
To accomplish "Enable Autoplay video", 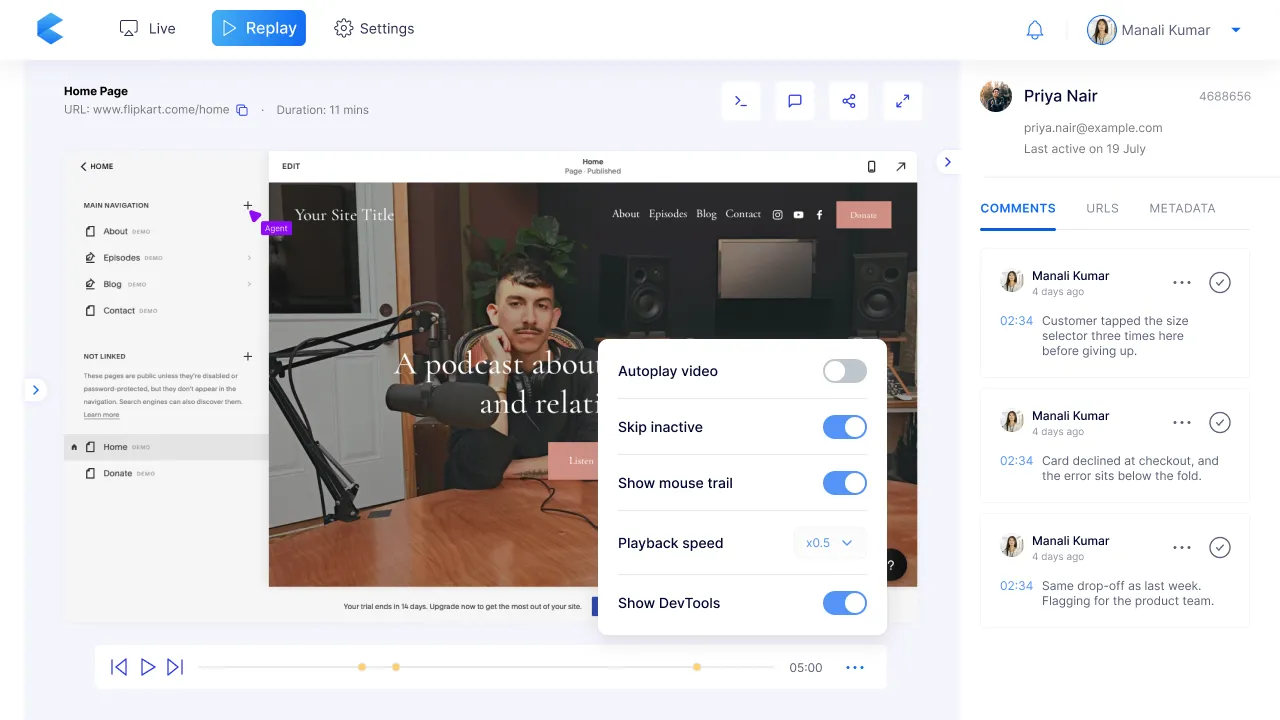I will 845,371.
